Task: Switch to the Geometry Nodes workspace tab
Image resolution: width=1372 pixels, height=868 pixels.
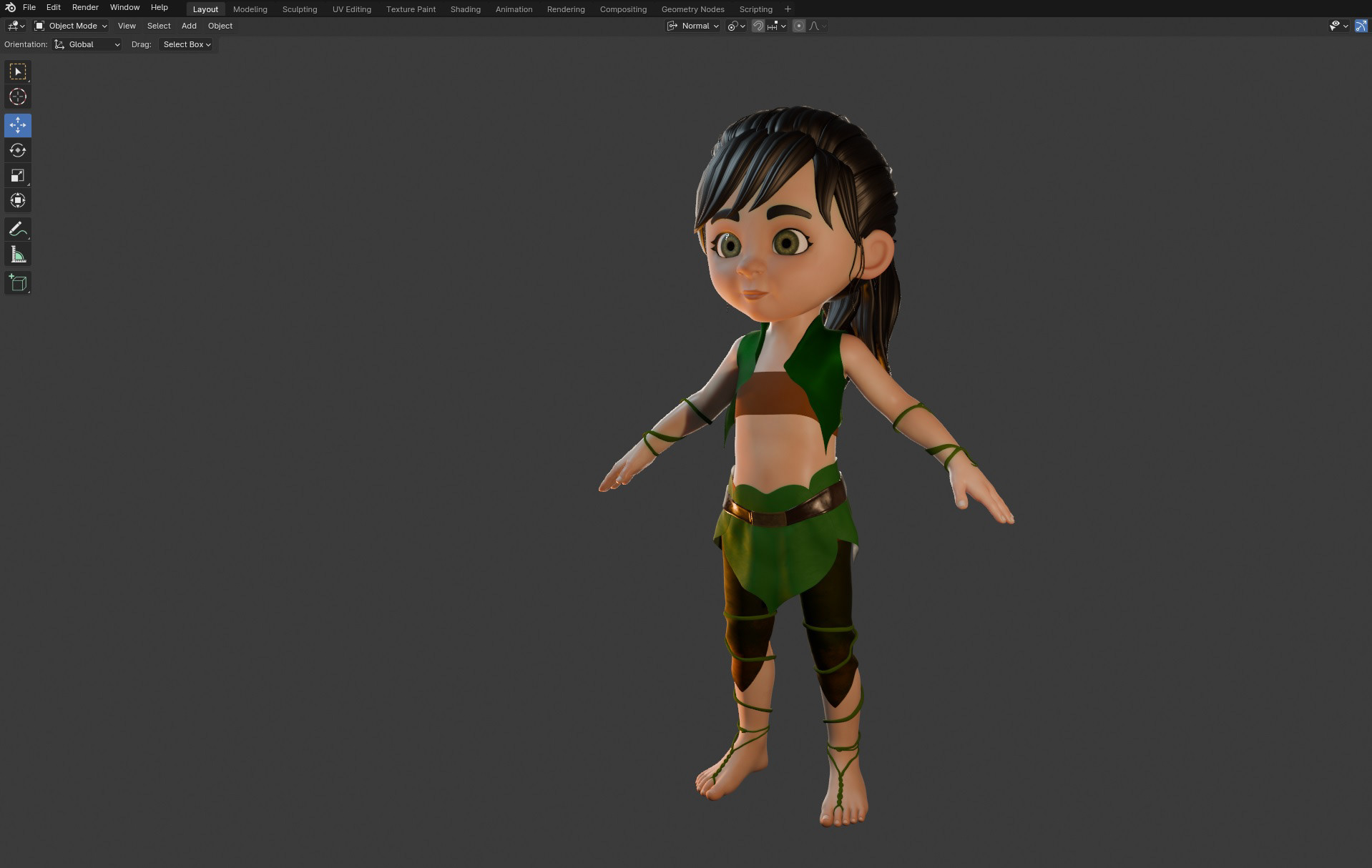Action: pyautogui.click(x=692, y=9)
